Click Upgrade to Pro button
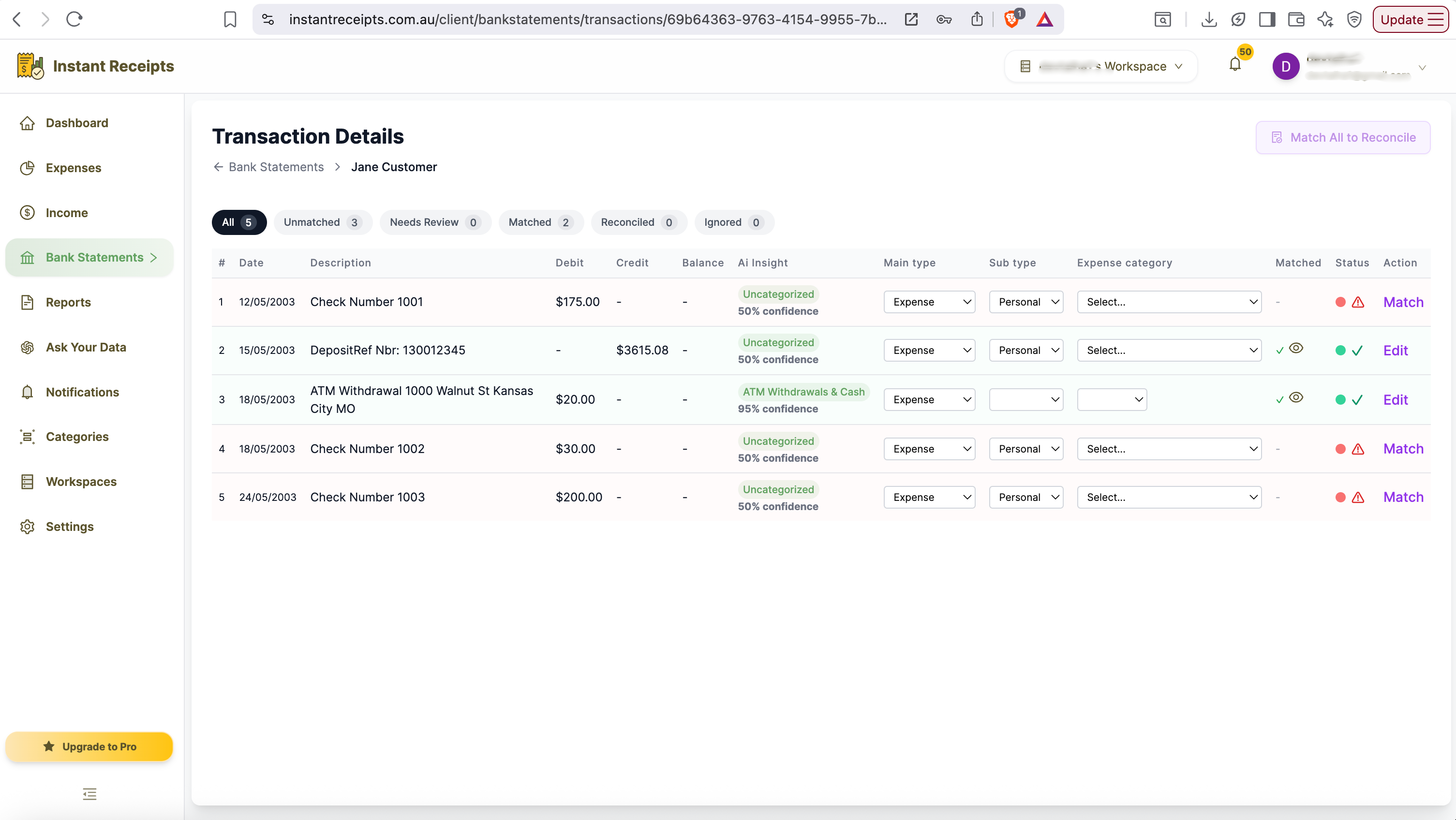Viewport: 1456px width, 820px height. pyautogui.click(x=89, y=747)
